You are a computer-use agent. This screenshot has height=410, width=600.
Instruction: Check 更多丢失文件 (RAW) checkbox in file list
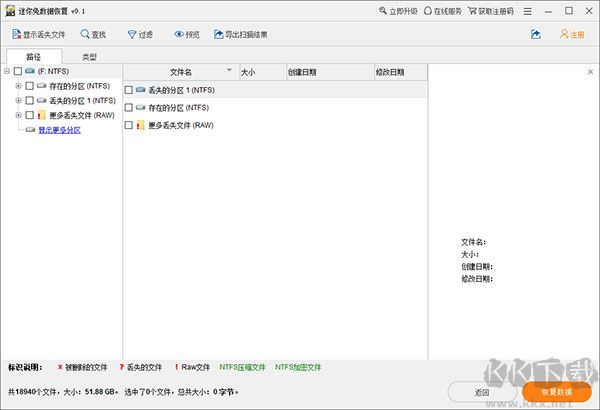point(129,125)
